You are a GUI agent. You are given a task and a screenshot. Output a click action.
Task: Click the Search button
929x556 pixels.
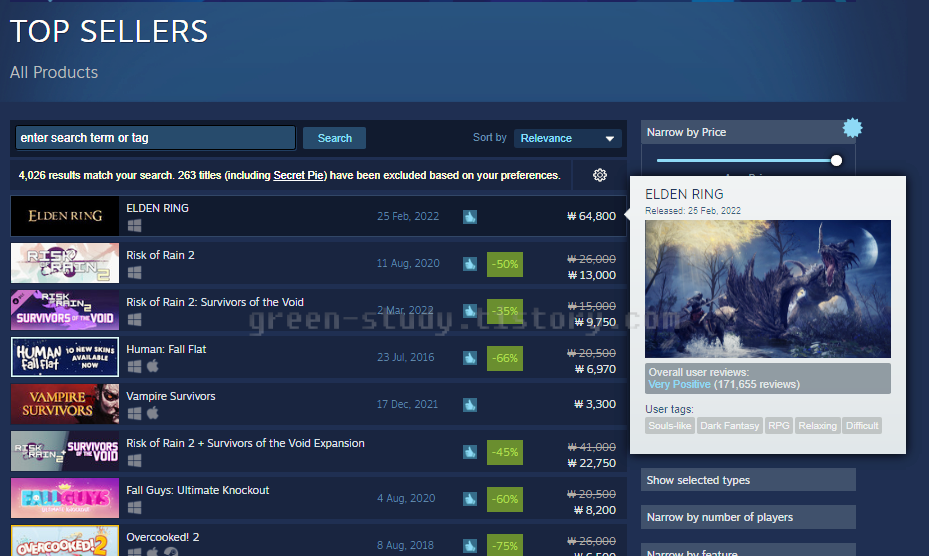[x=334, y=138]
